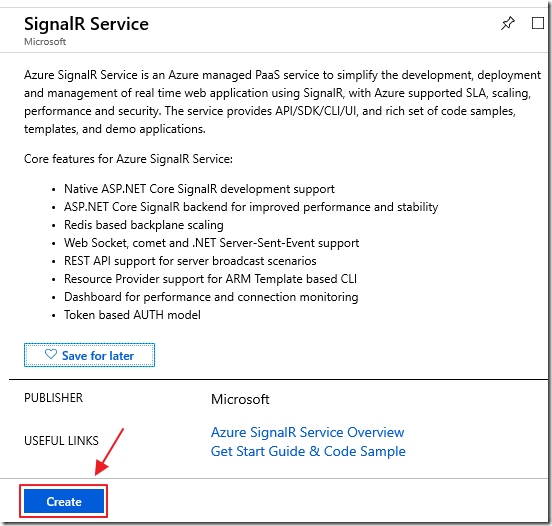Click the Web Socket, comet bullet item
This screenshot has width=552, height=526.
(212, 243)
